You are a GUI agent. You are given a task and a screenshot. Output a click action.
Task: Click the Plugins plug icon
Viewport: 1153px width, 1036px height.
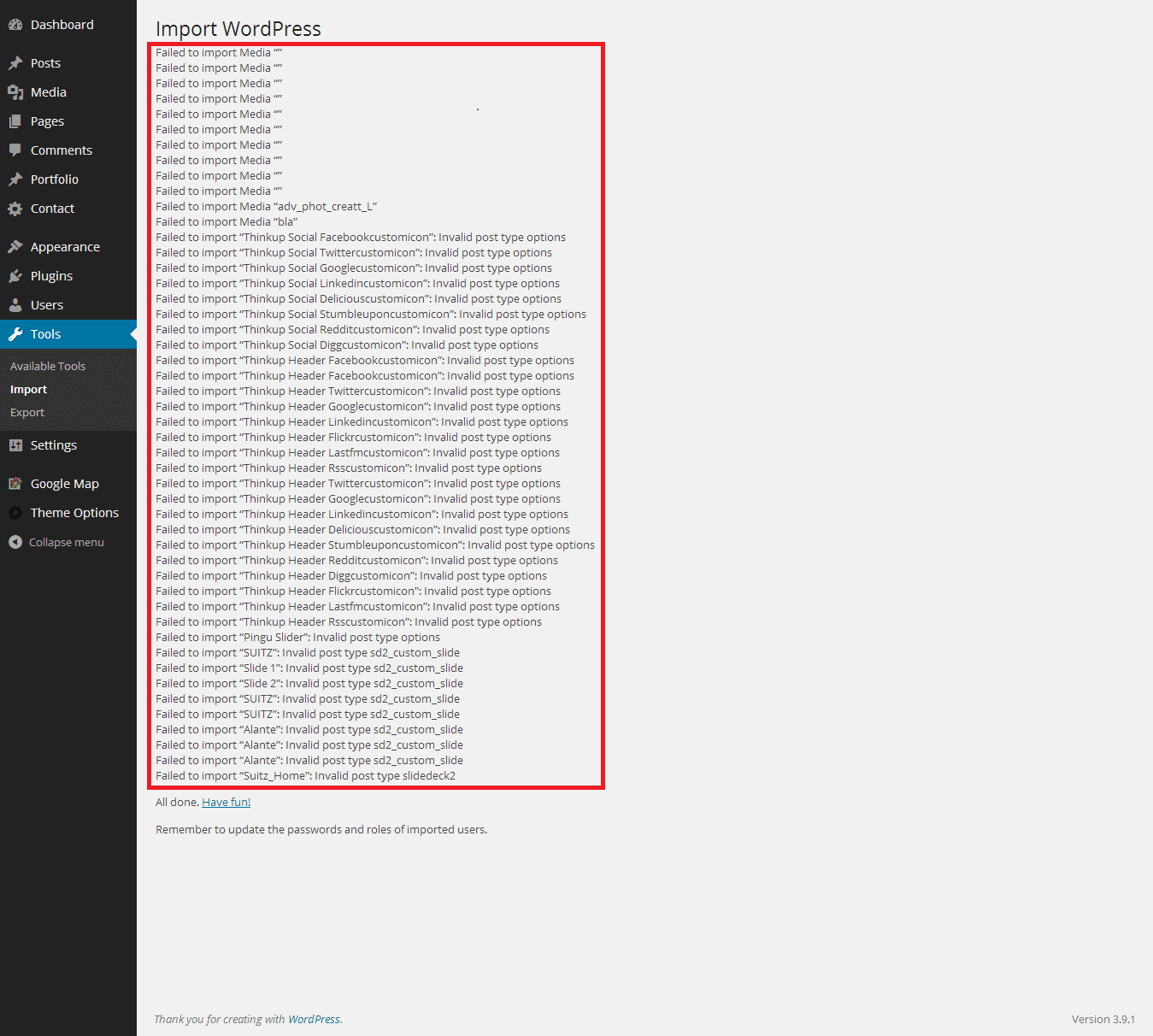pyautogui.click(x=15, y=276)
